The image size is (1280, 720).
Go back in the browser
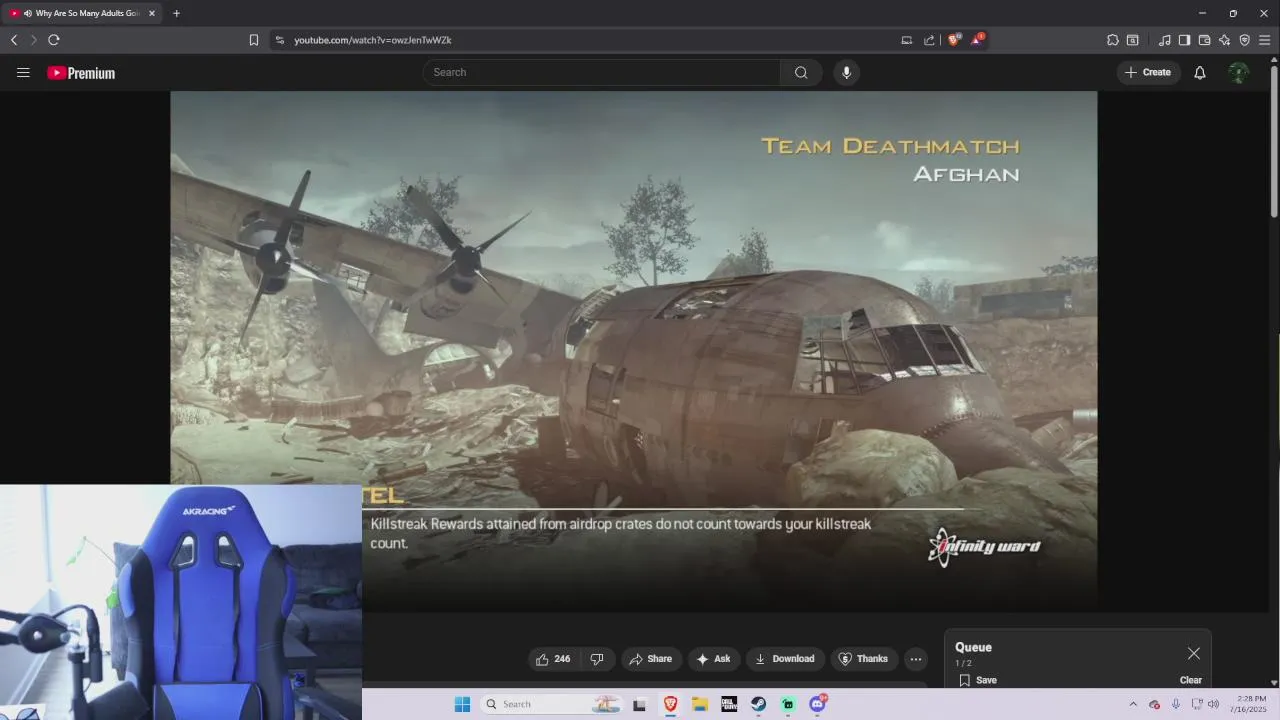click(14, 40)
